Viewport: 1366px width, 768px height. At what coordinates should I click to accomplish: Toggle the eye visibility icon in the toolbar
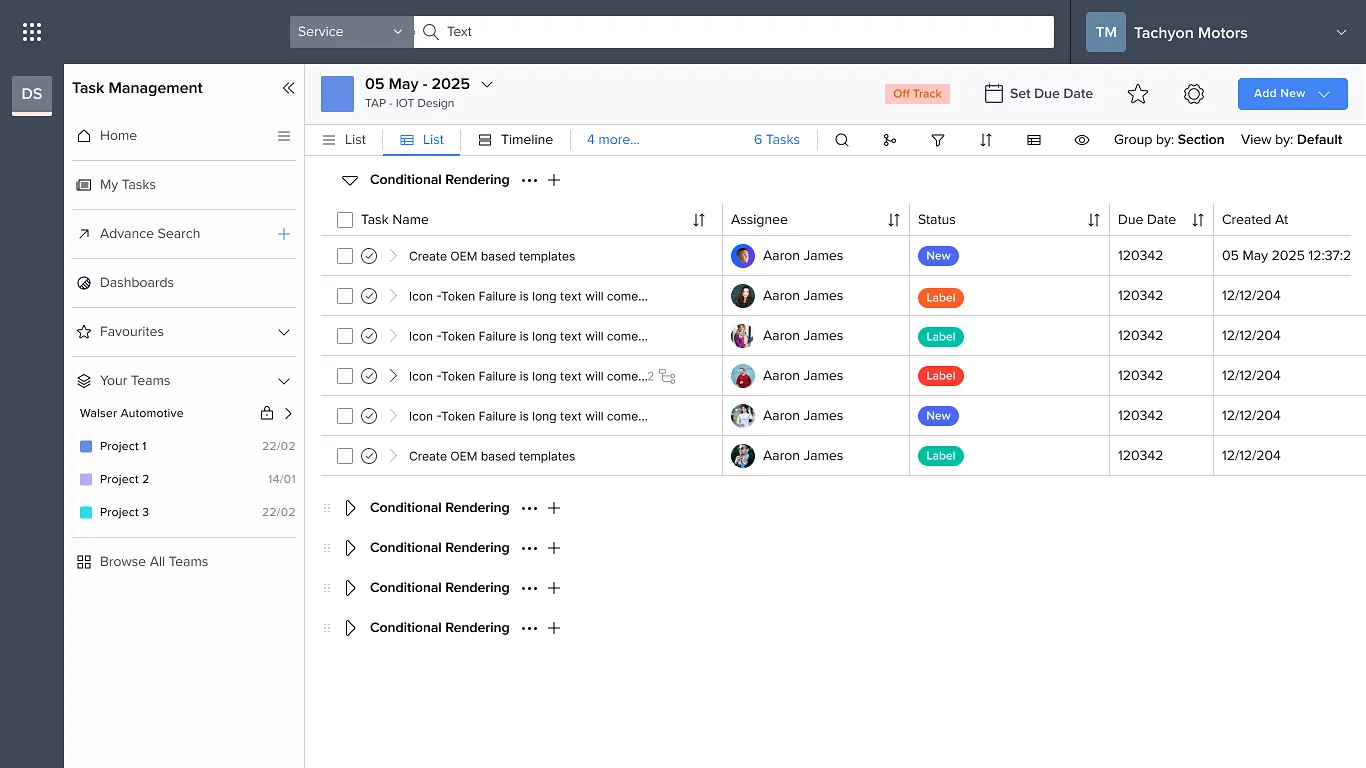(x=1082, y=140)
